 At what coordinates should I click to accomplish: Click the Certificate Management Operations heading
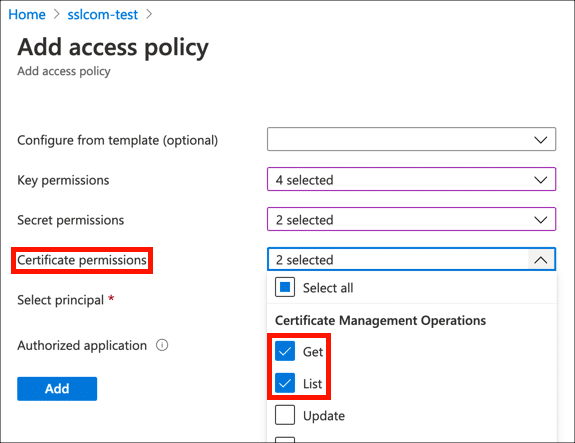tap(381, 320)
